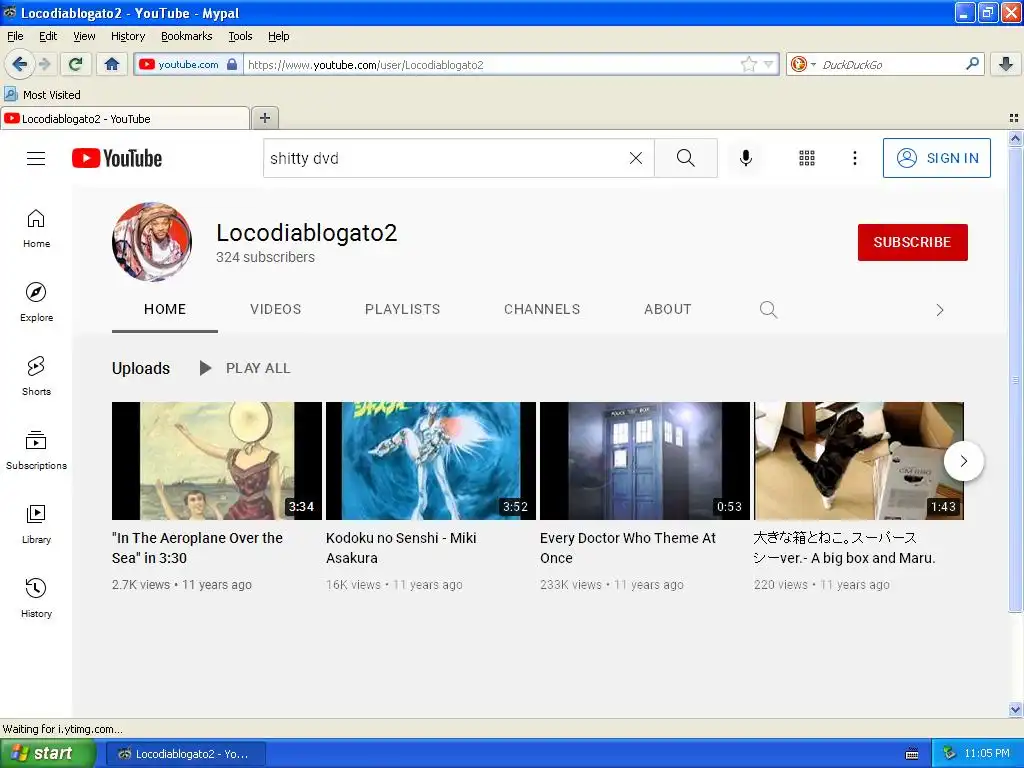Open Shorts in the sidebar
1024x768 pixels.
37,376
